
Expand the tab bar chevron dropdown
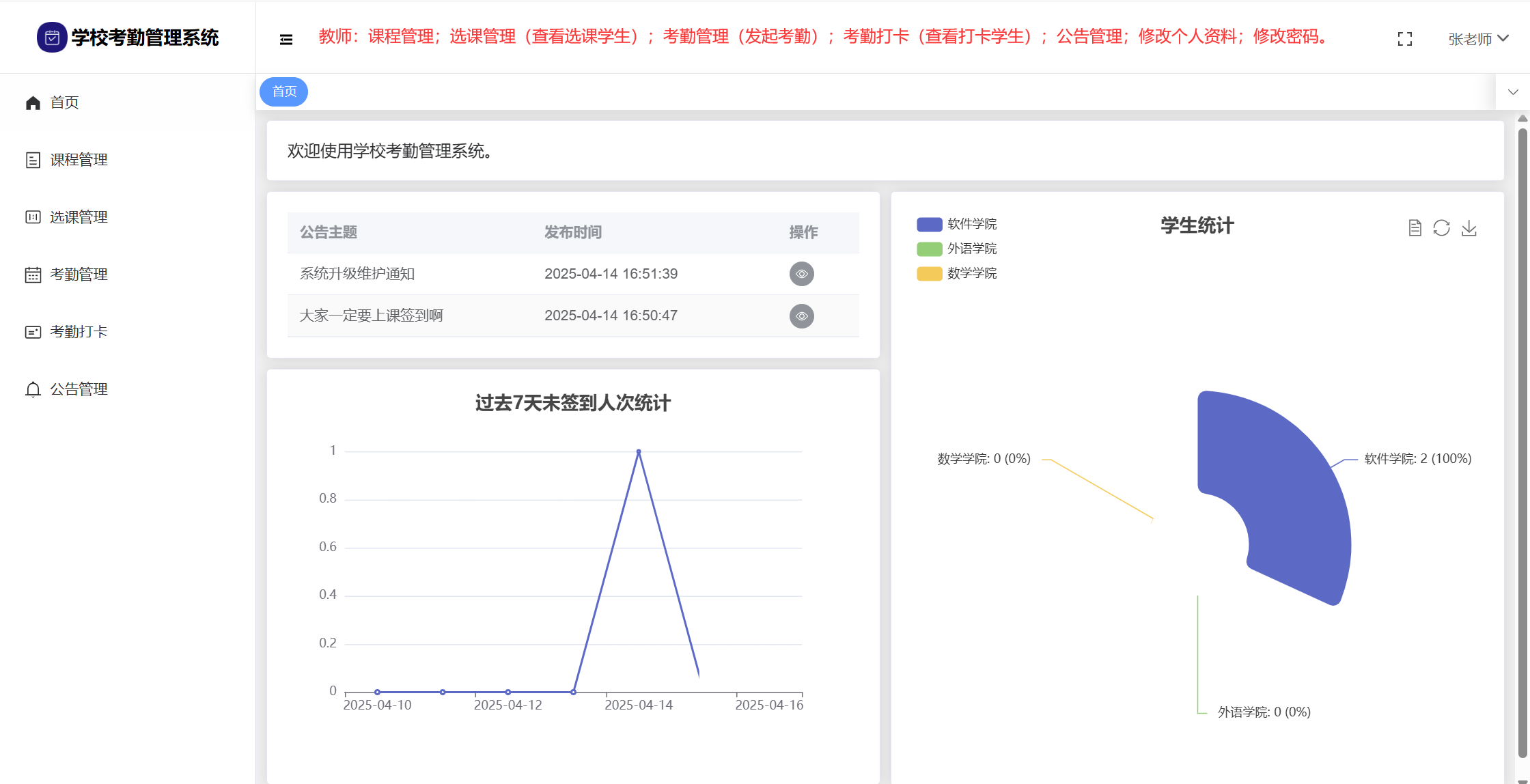click(1512, 92)
